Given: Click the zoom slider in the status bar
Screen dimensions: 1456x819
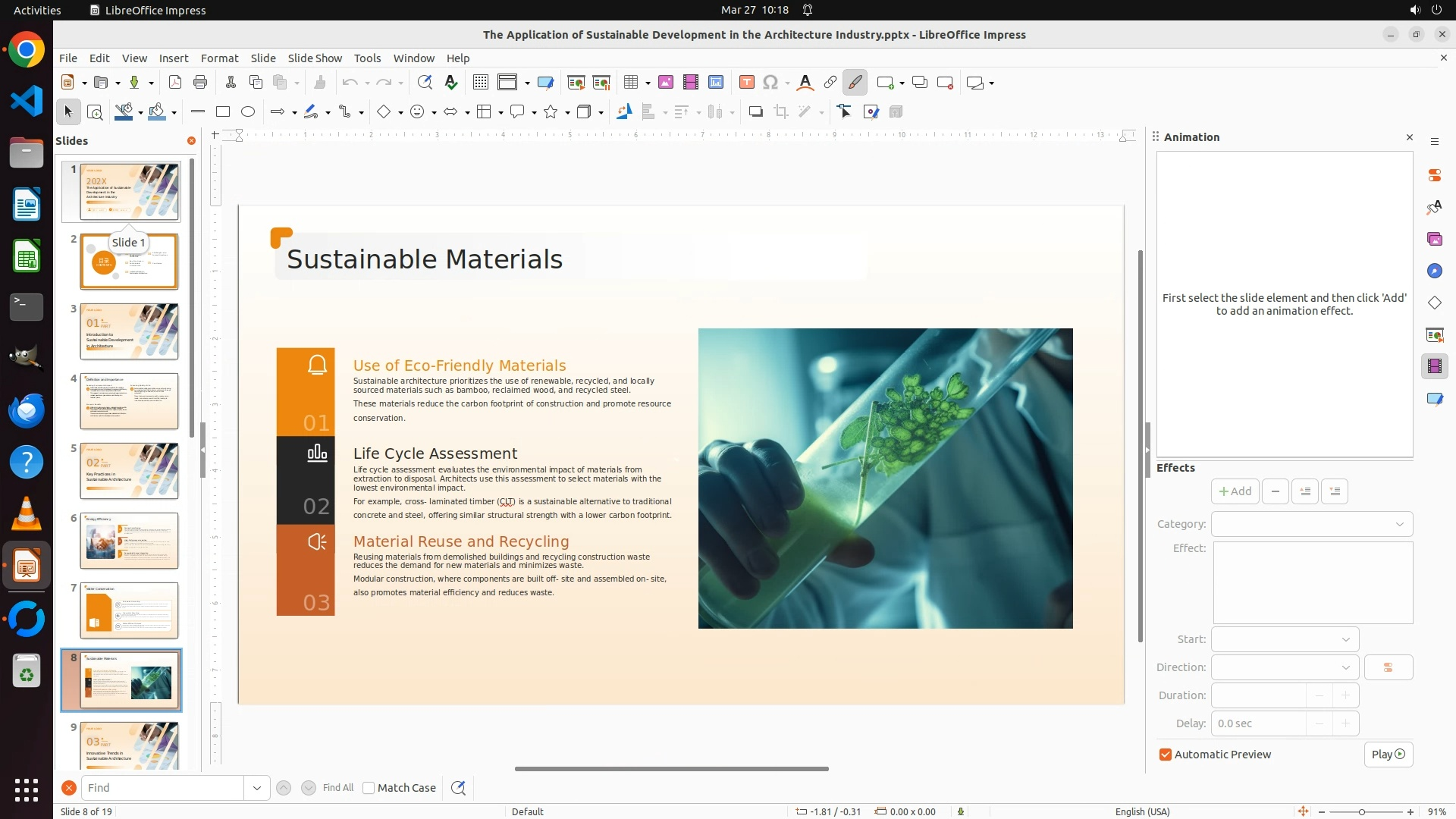Looking at the screenshot, I should [x=1363, y=812].
